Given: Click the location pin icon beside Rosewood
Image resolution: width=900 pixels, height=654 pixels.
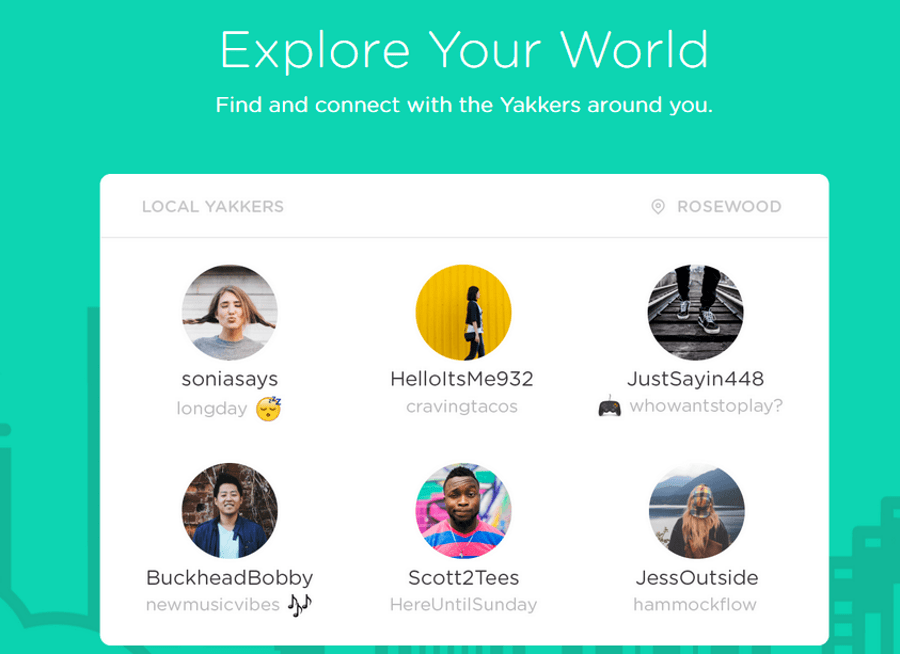Looking at the screenshot, I should pyautogui.click(x=658, y=207).
